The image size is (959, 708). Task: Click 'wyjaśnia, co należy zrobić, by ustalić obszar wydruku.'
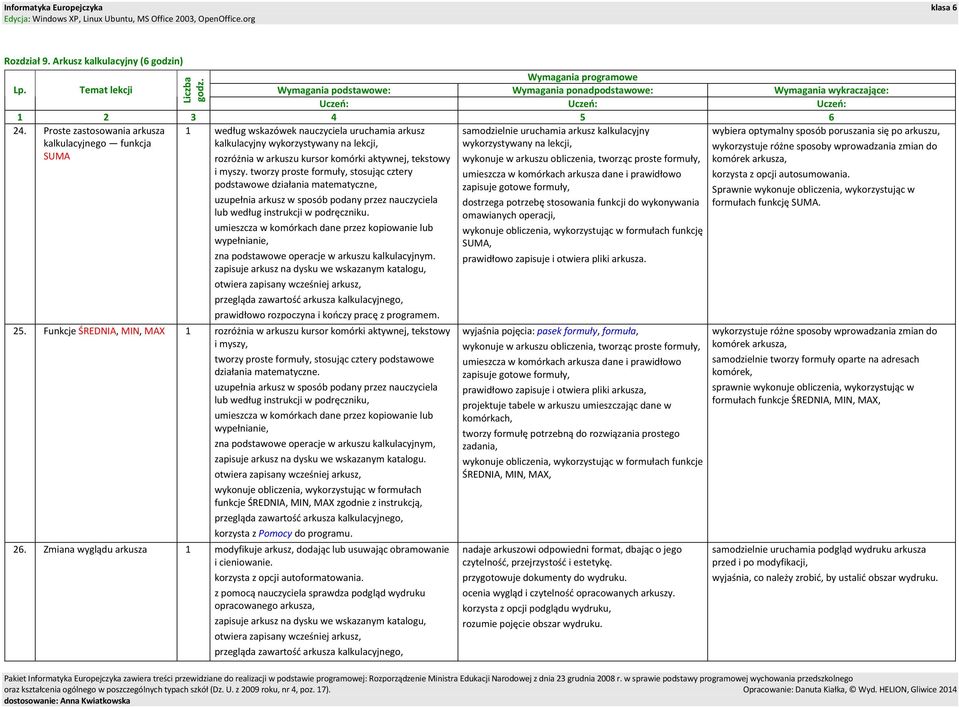pyautogui.click(x=824, y=577)
